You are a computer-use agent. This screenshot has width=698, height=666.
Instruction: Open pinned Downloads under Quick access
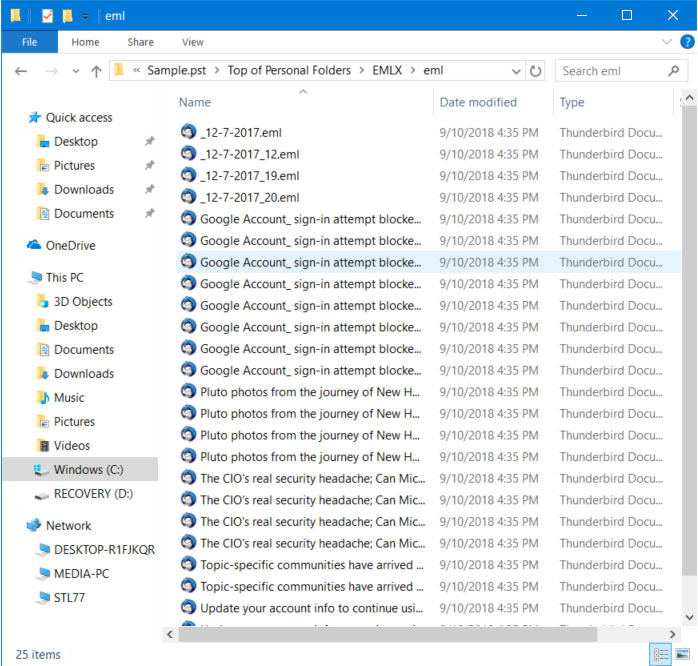[x=84, y=190]
